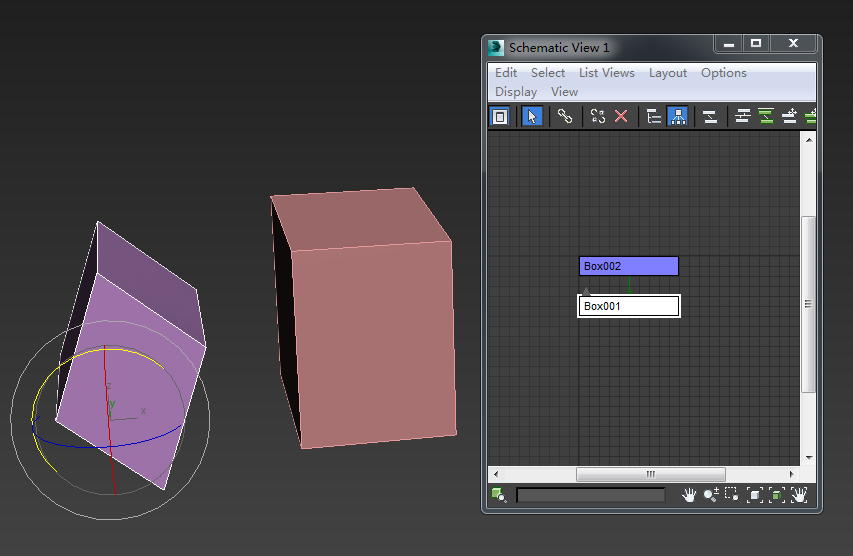Click the Schematic View window icon
This screenshot has height=556, width=853.
tap(496, 48)
